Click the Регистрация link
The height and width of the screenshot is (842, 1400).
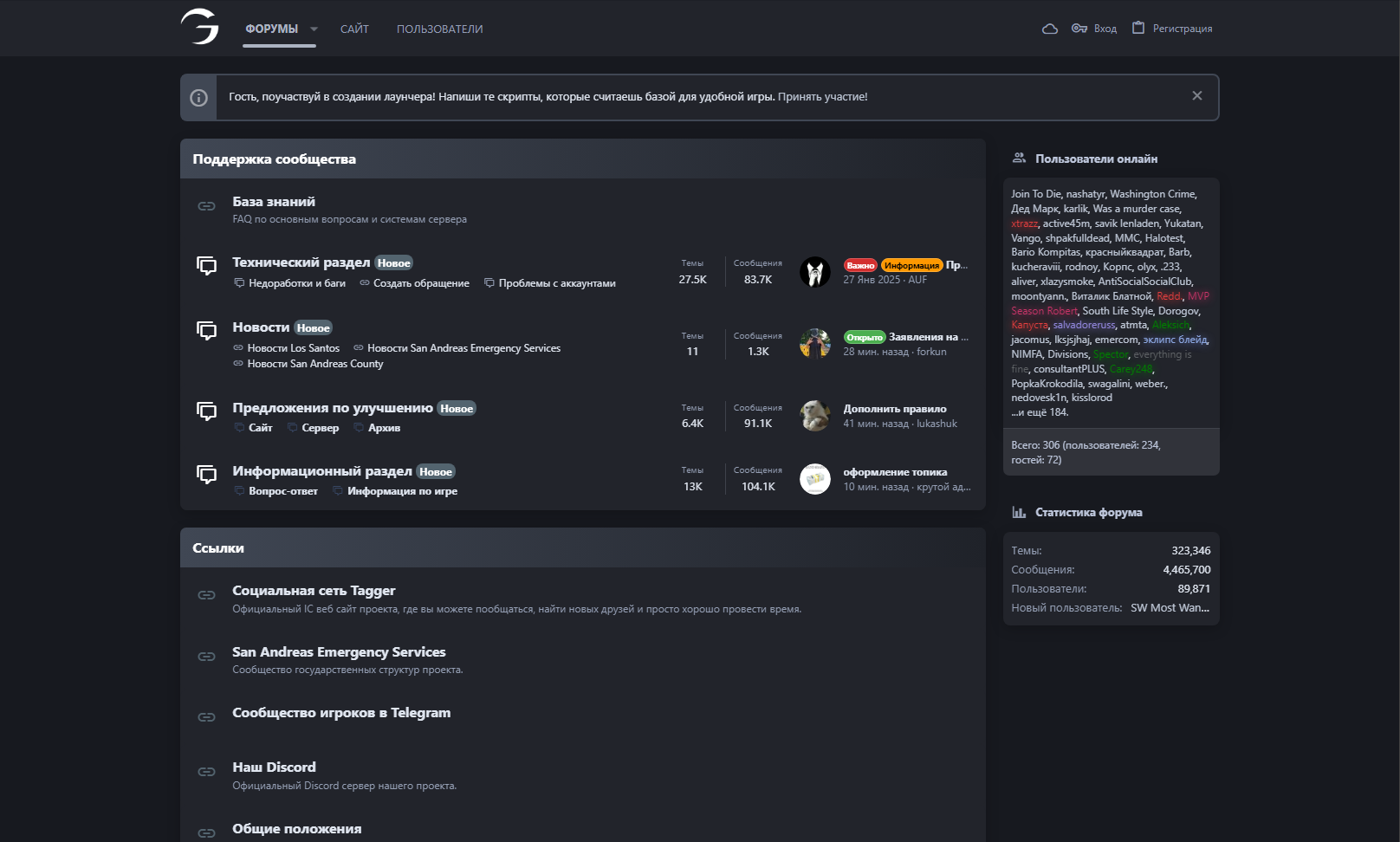(x=1182, y=29)
